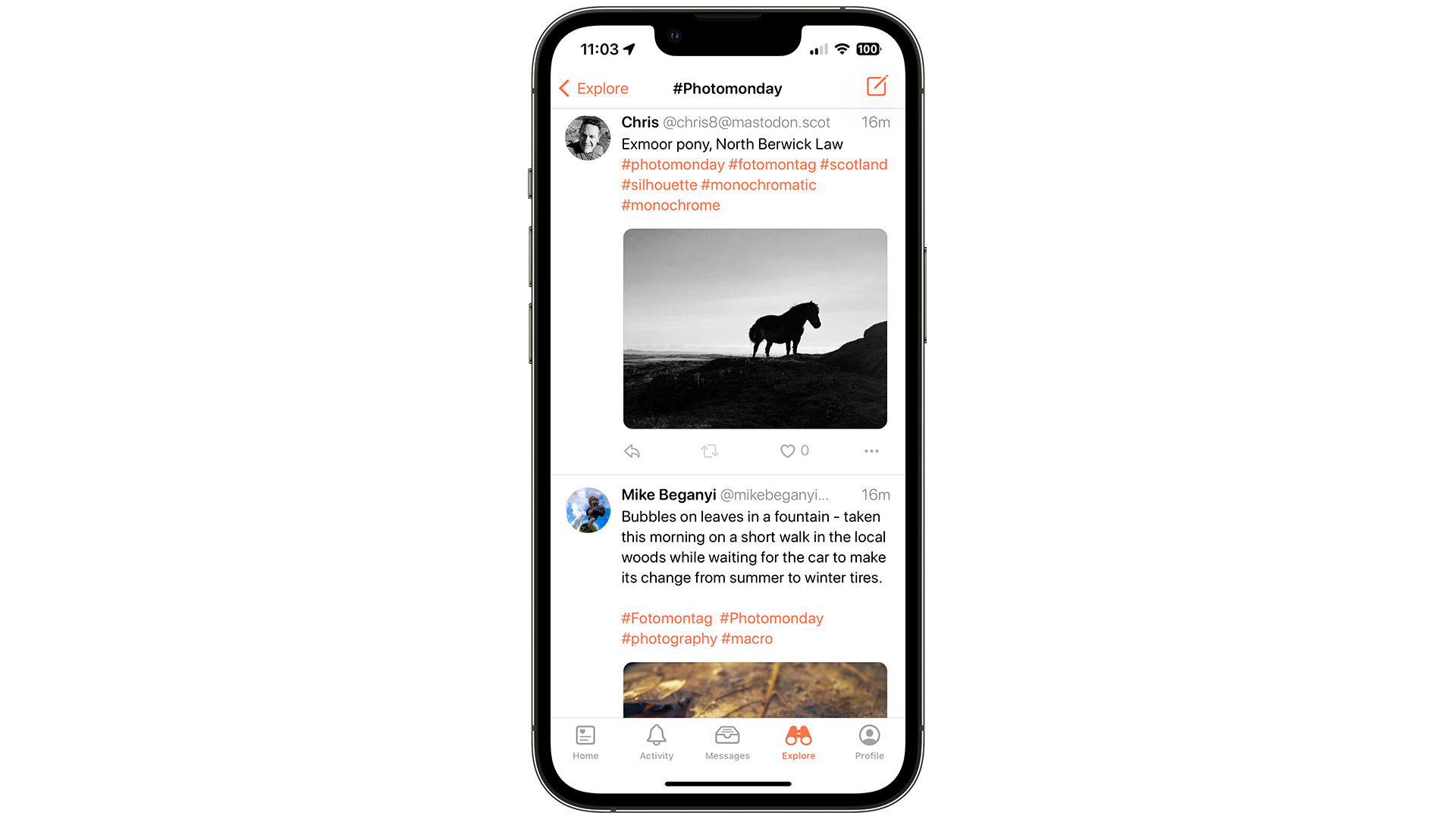Tap the Explore binoculars icon
The height and width of the screenshot is (819, 1456).
tap(798, 737)
